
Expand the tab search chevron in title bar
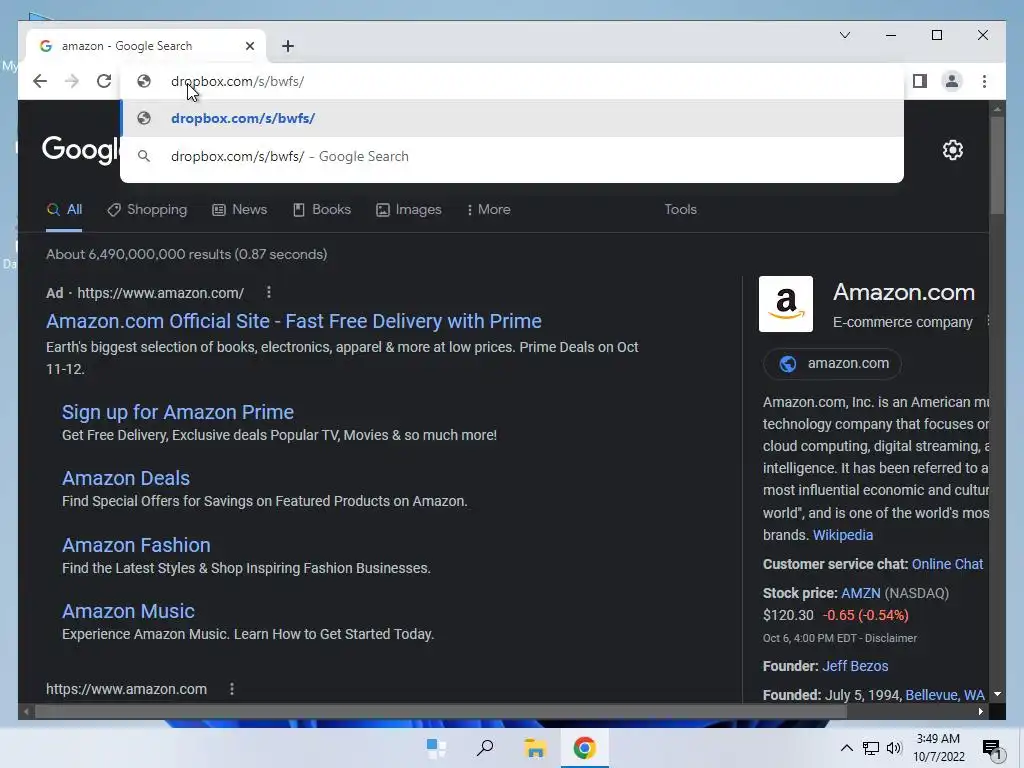tap(844, 35)
